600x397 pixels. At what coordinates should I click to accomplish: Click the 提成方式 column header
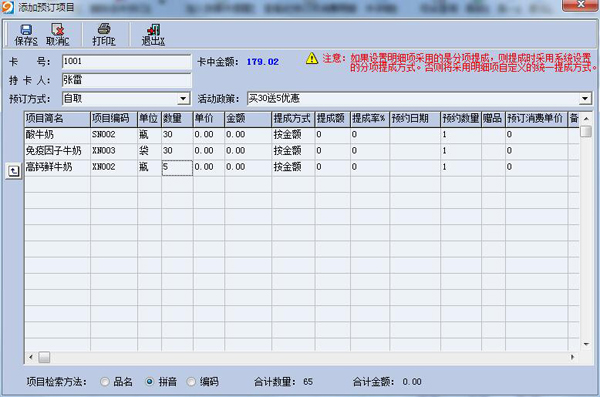click(293, 119)
